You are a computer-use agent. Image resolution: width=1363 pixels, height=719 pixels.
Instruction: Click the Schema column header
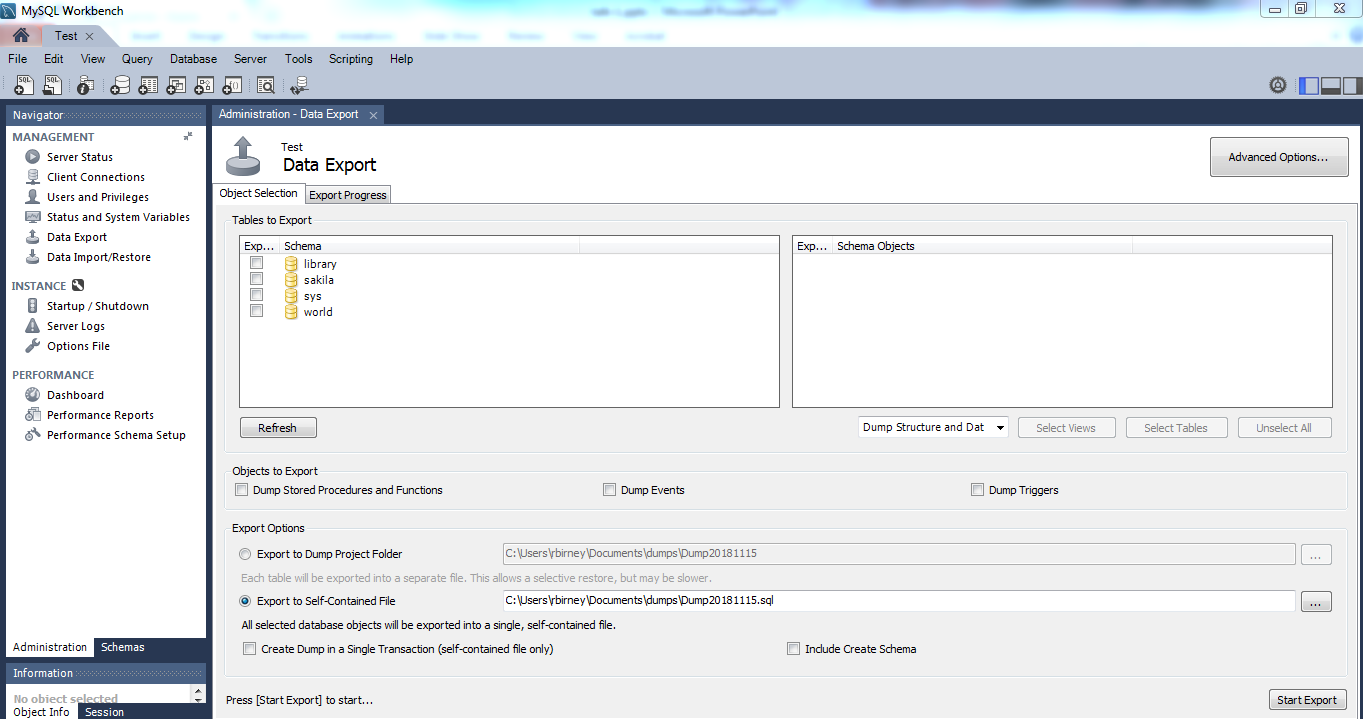click(428, 246)
